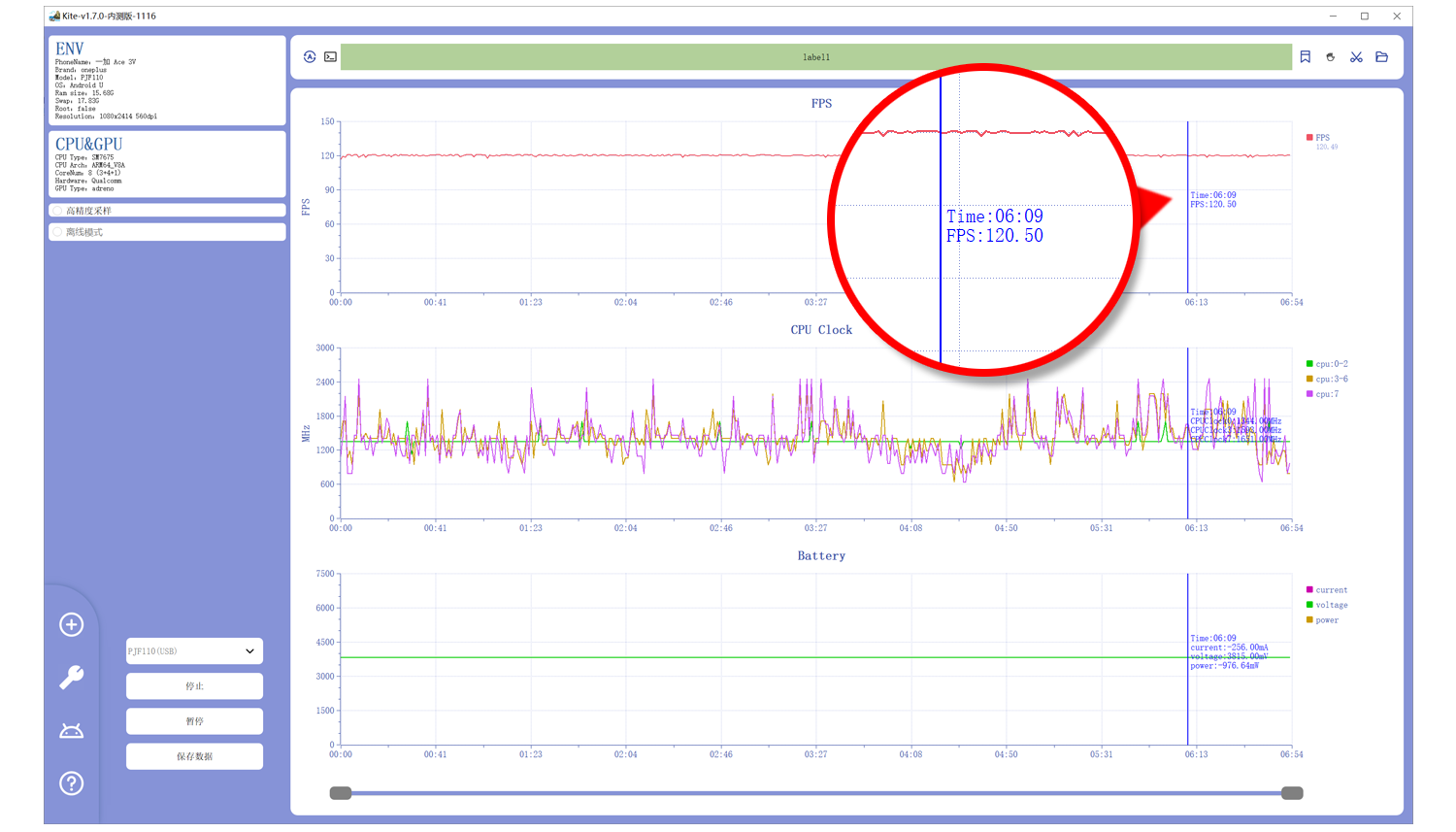Click the Android robot icon

tap(72, 730)
